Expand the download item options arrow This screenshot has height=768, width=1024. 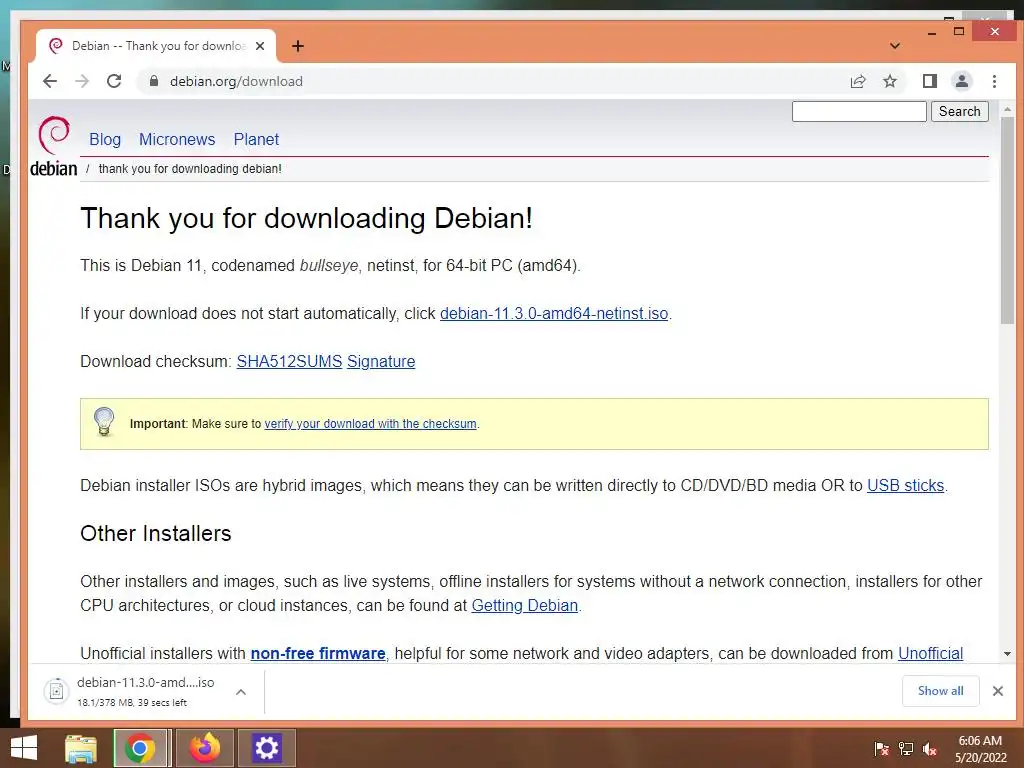point(241,692)
